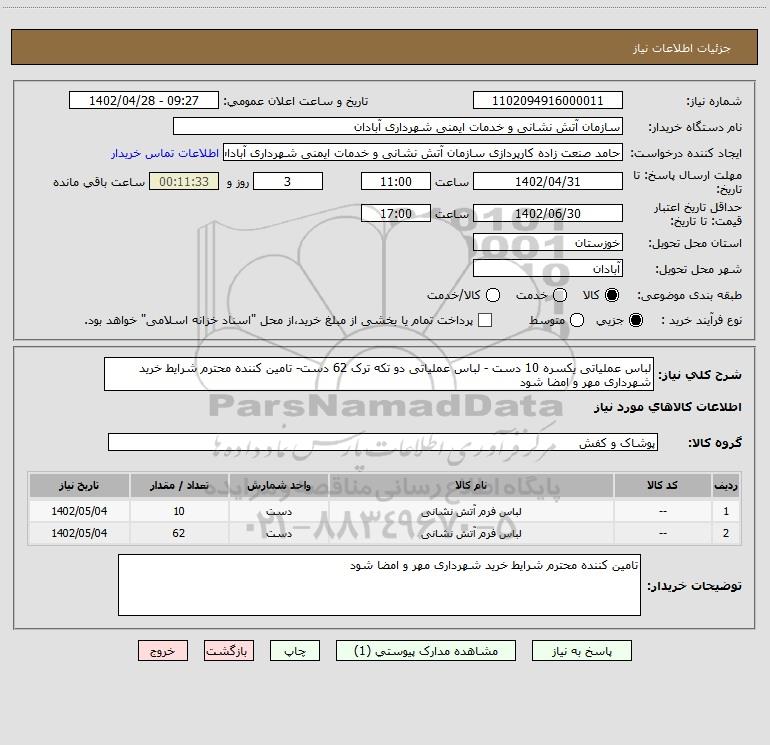
Task: Click unit دست in row 1
Action: pos(278,511)
